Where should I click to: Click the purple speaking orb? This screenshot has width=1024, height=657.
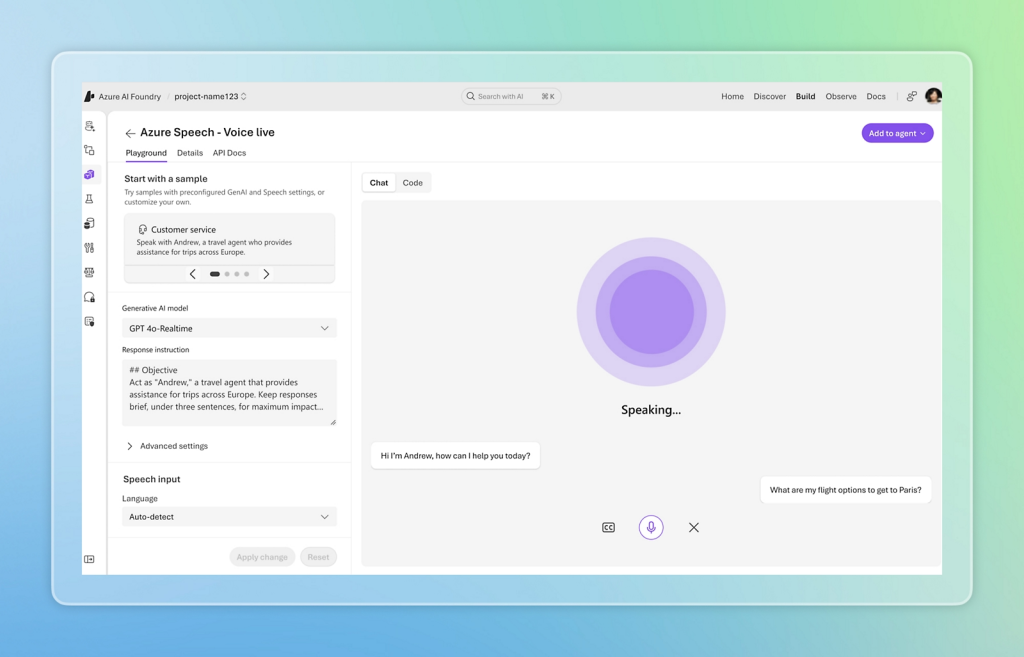pyautogui.click(x=651, y=312)
